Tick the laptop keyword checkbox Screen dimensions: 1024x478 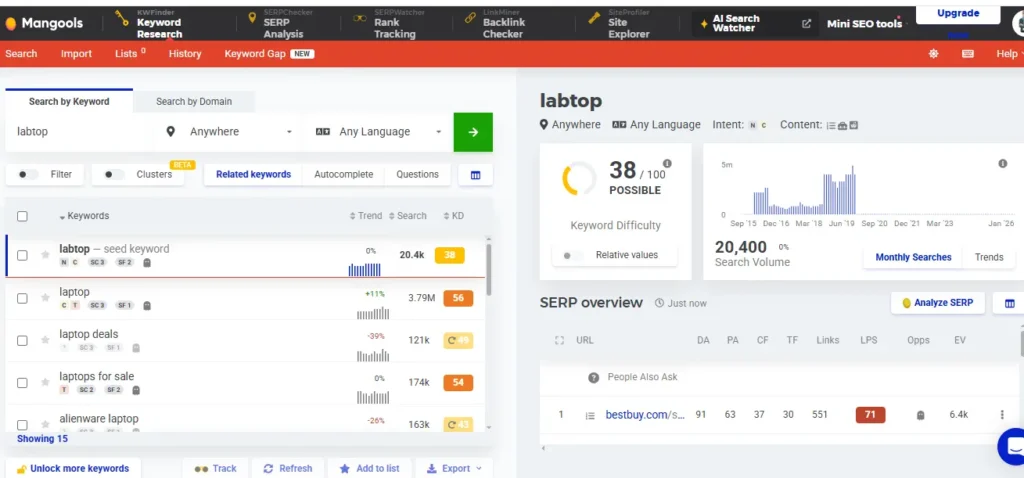tap(22, 298)
